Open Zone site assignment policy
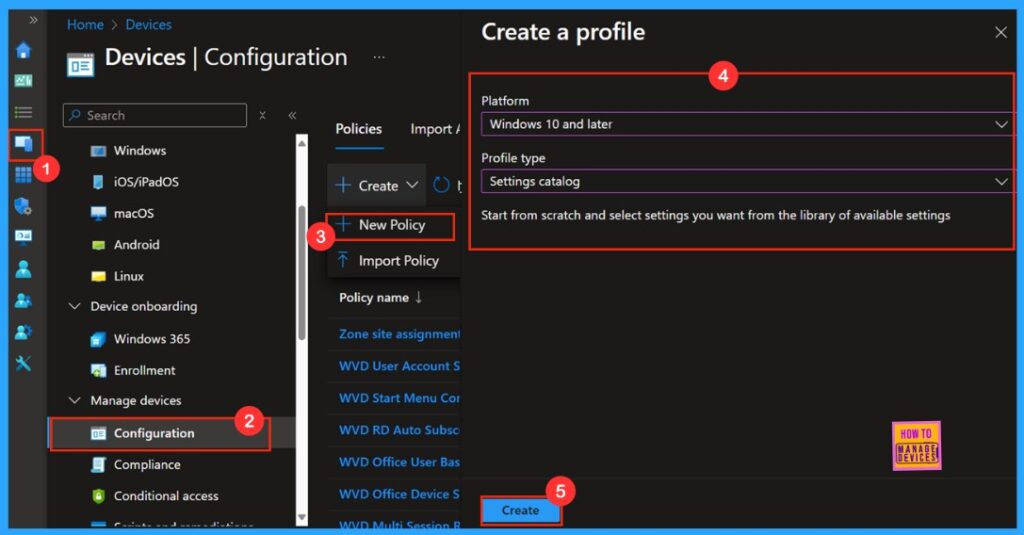1024x535 pixels. coord(399,334)
